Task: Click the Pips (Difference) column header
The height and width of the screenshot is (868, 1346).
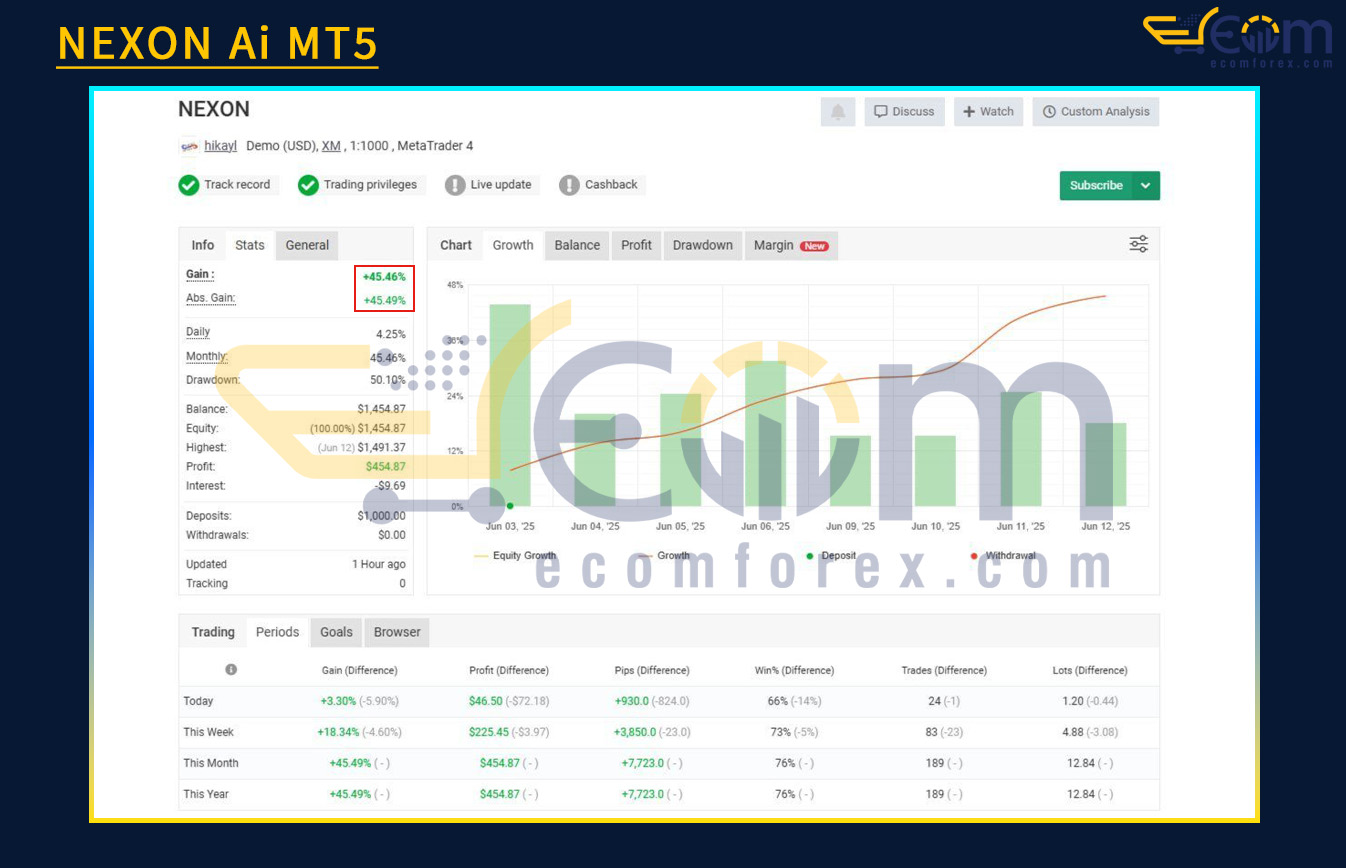Action: [652, 670]
